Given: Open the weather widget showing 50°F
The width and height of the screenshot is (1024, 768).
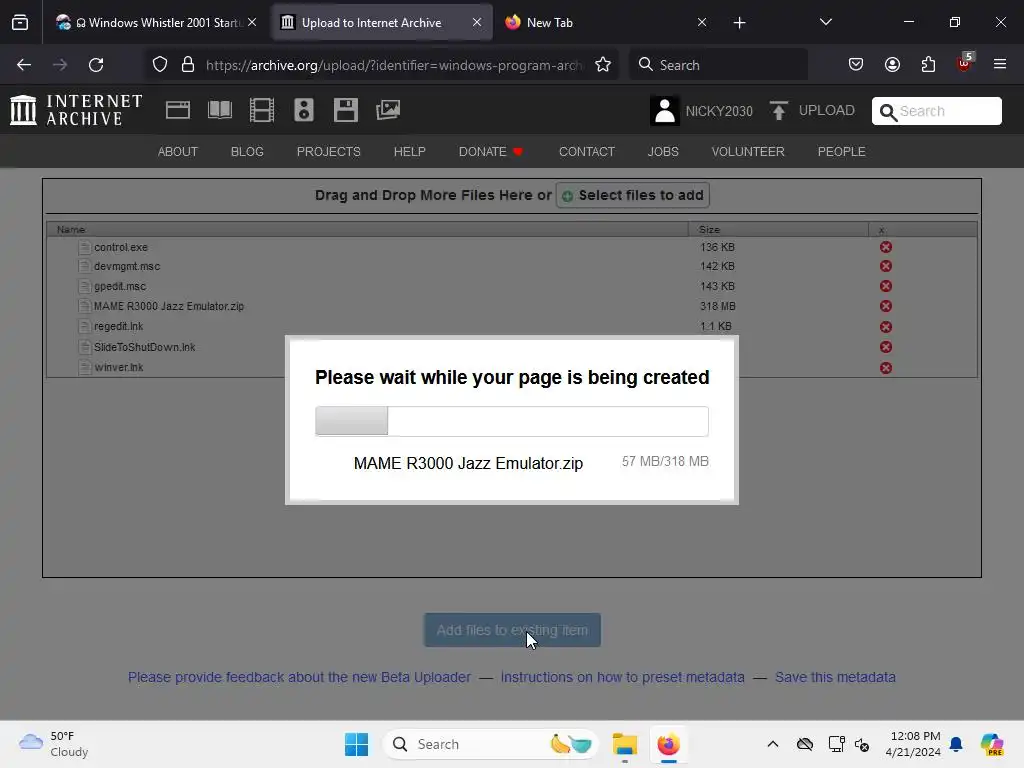Looking at the screenshot, I should click(54, 744).
